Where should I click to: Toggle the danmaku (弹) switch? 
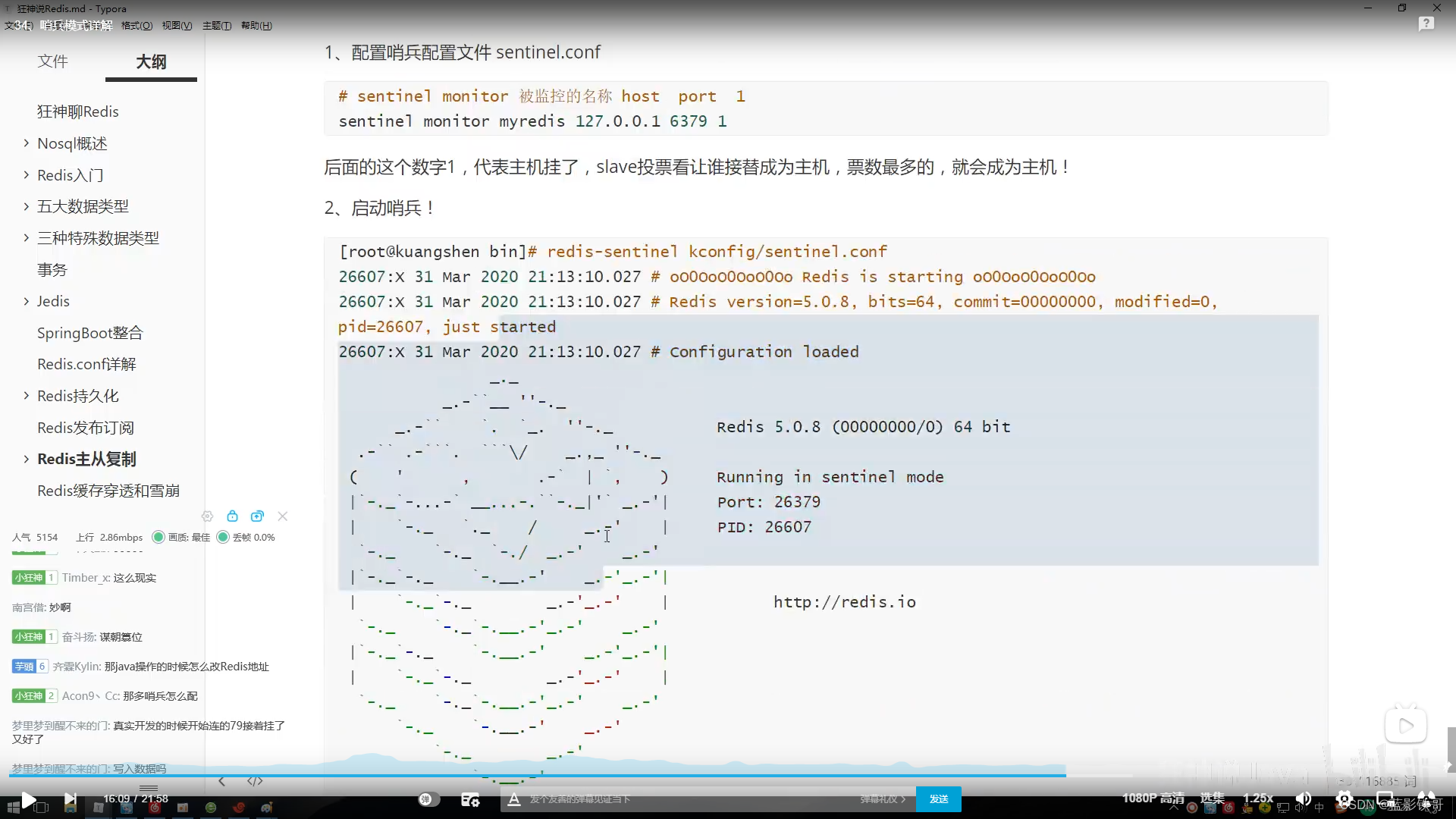pyautogui.click(x=428, y=799)
